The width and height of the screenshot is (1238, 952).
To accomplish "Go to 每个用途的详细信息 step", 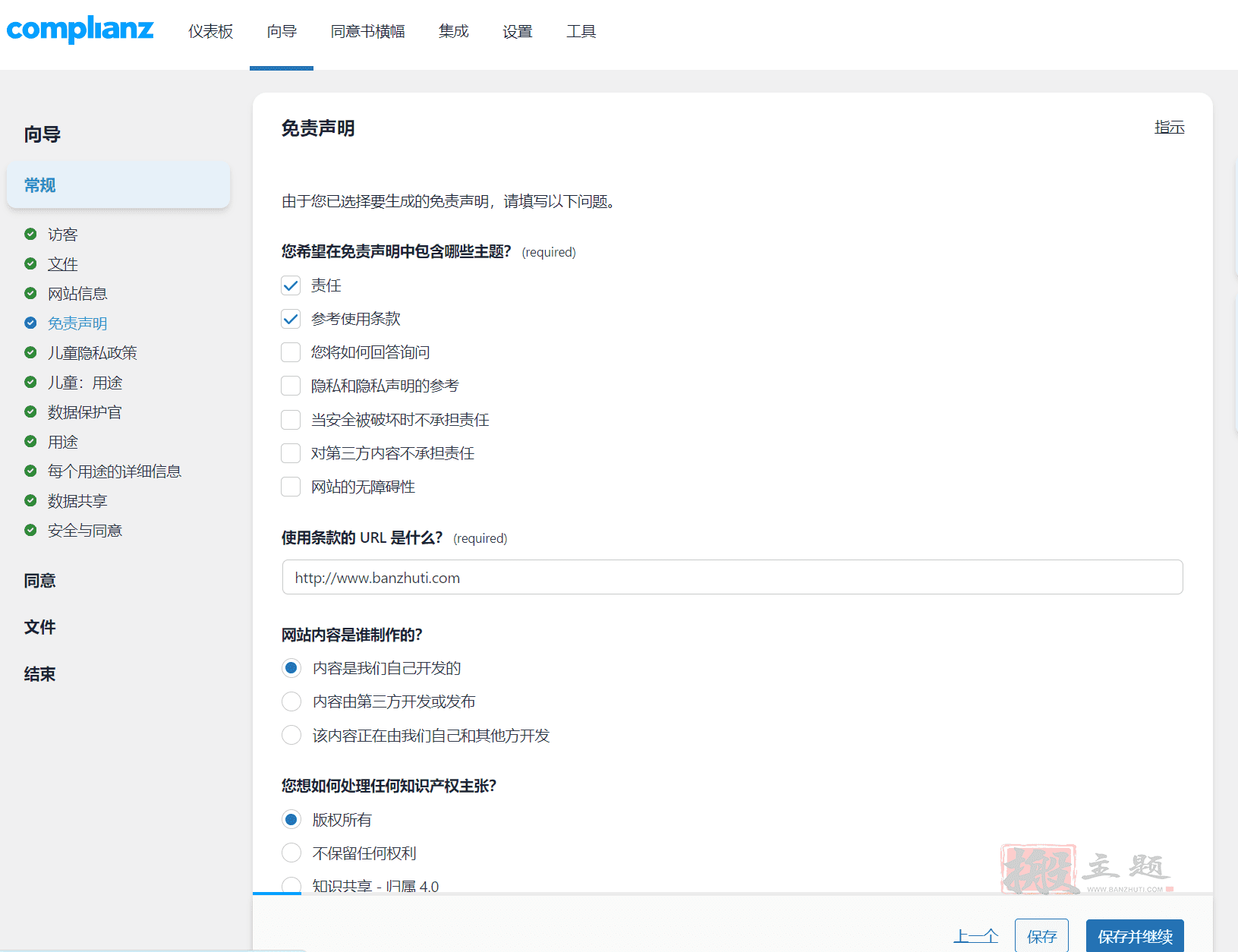I will 115,471.
